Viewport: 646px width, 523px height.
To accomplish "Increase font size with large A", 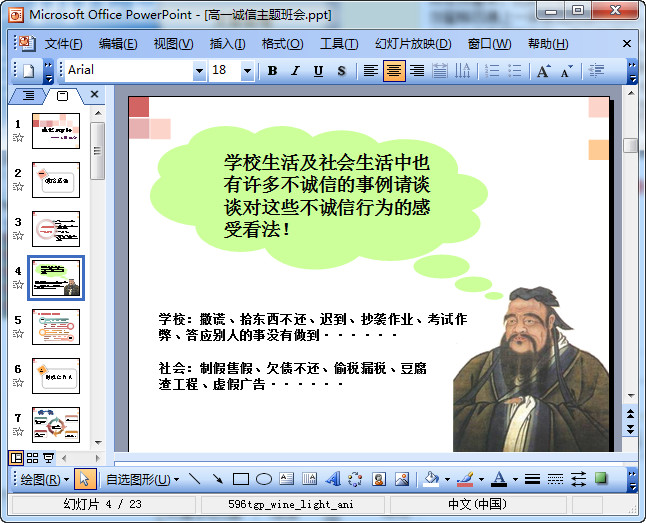I will [543, 71].
